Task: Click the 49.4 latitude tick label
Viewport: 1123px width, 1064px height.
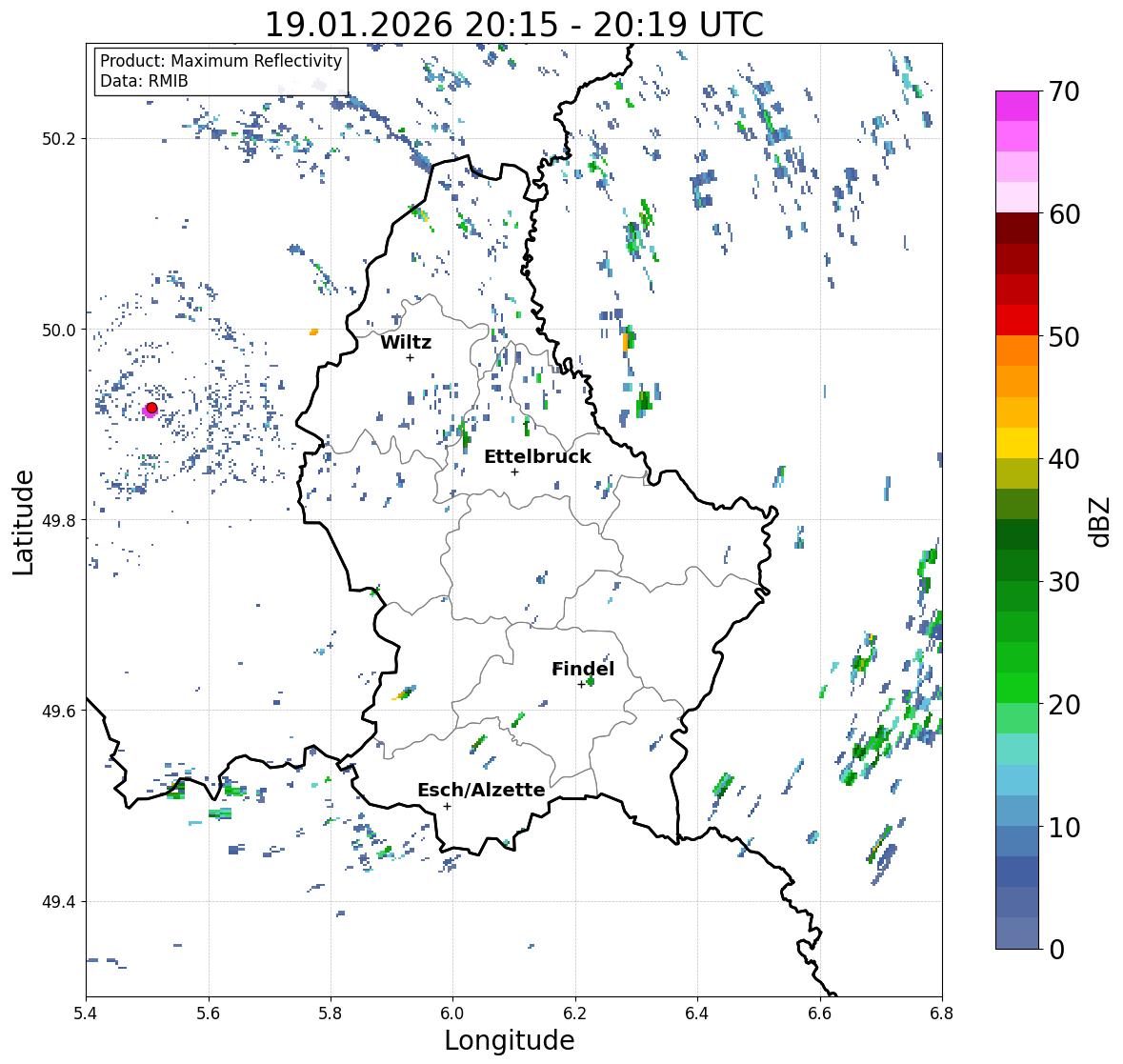Action: (59, 902)
